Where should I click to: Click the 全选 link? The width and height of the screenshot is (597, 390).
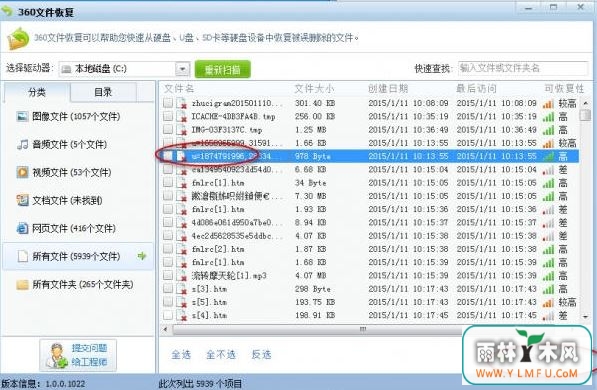pyautogui.click(x=181, y=355)
